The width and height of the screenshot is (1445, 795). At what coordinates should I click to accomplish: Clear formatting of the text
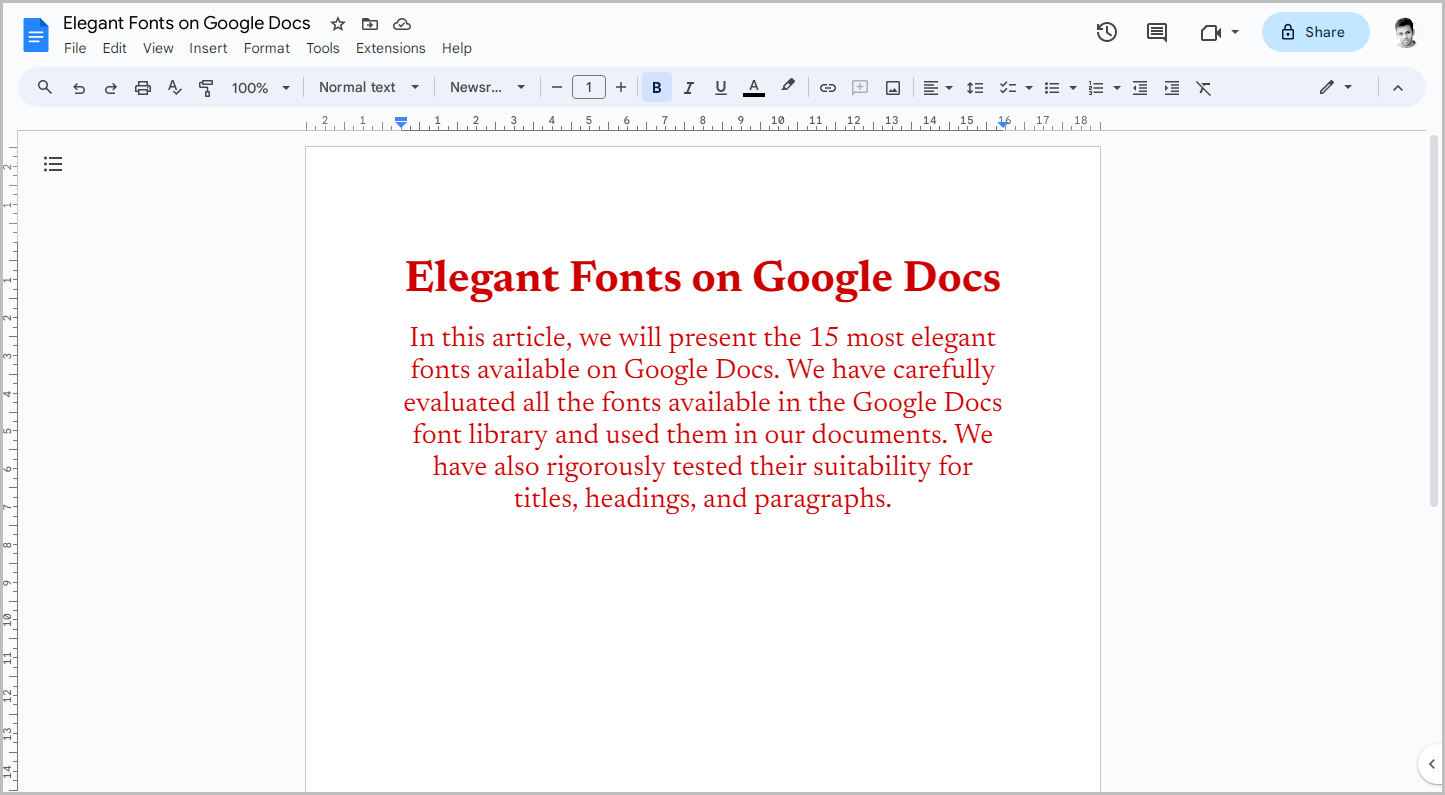coord(1203,87)
